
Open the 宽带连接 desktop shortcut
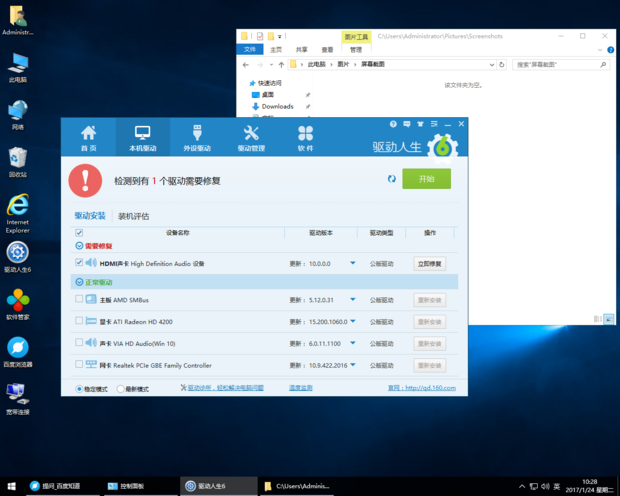coord(18,399)
